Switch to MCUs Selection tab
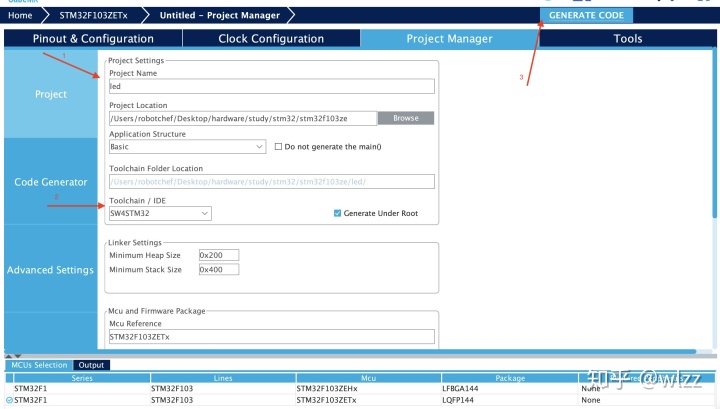This screenshot has height=409, width=720. [39, 365]
